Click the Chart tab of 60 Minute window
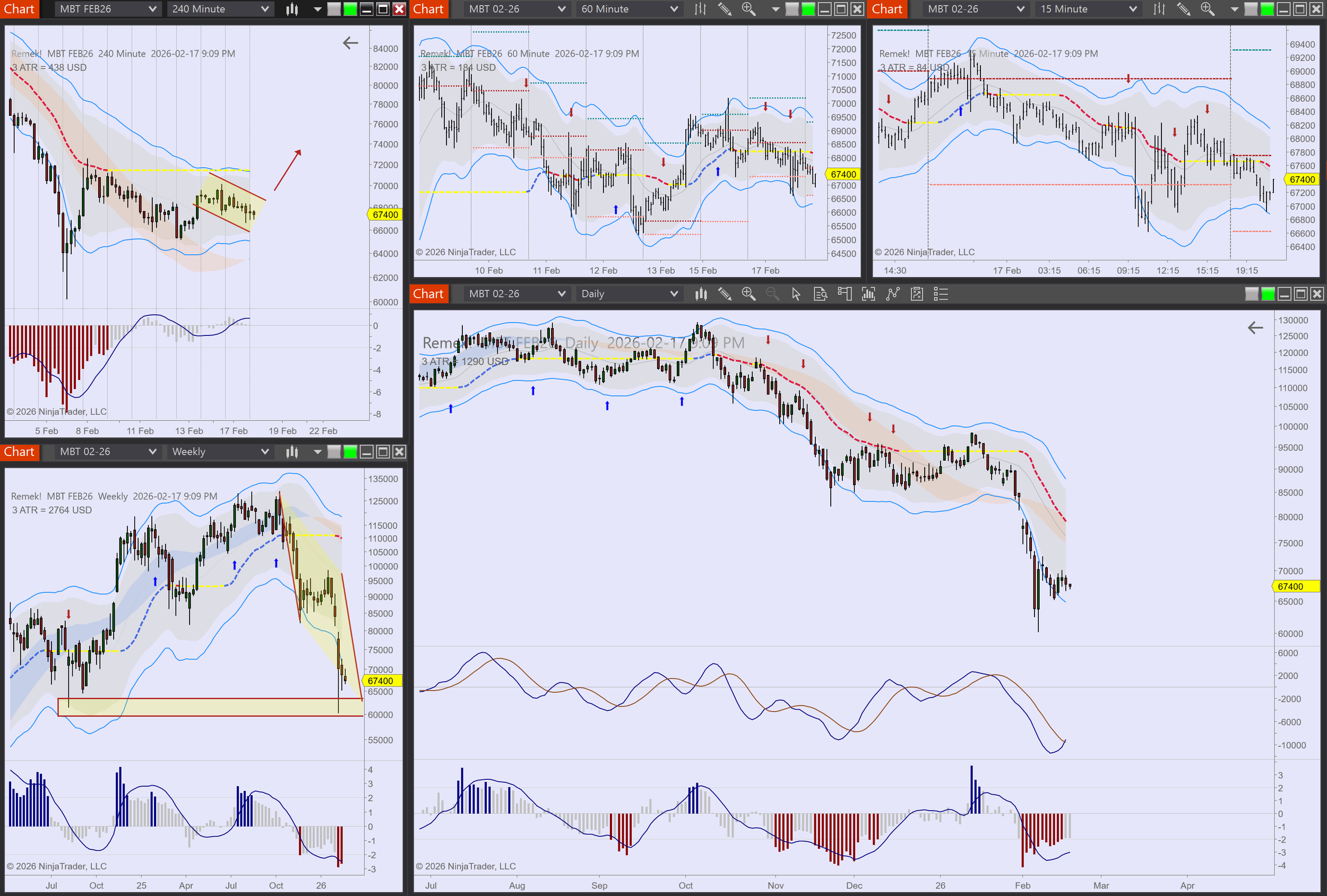The height and width of the screenshot is (896, 1327). point(428,9)
